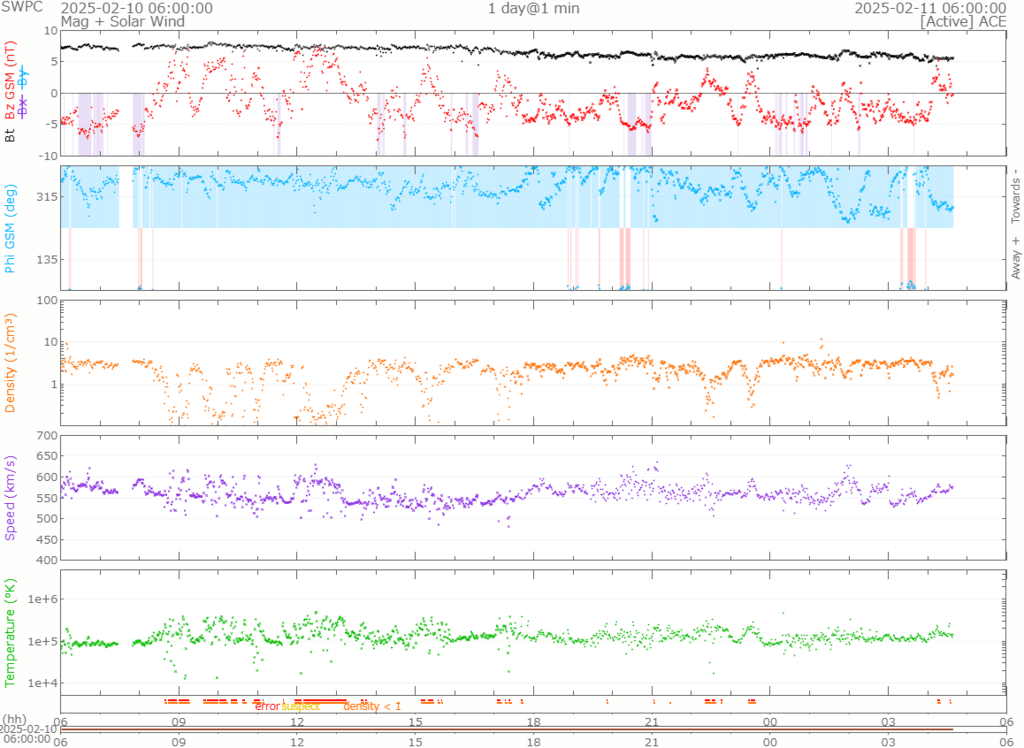Open the '1 day@1 min' time span selector

coord(530,8)
